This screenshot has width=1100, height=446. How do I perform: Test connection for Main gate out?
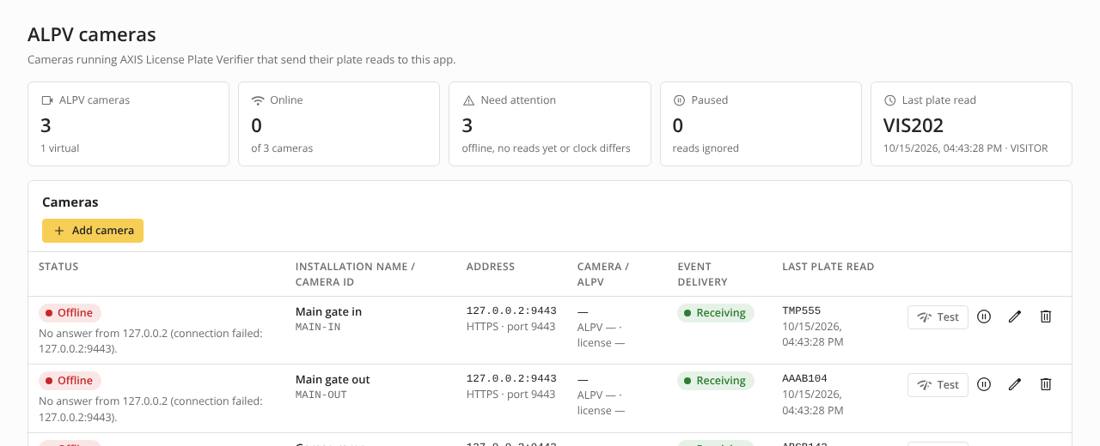click(937, 384)
